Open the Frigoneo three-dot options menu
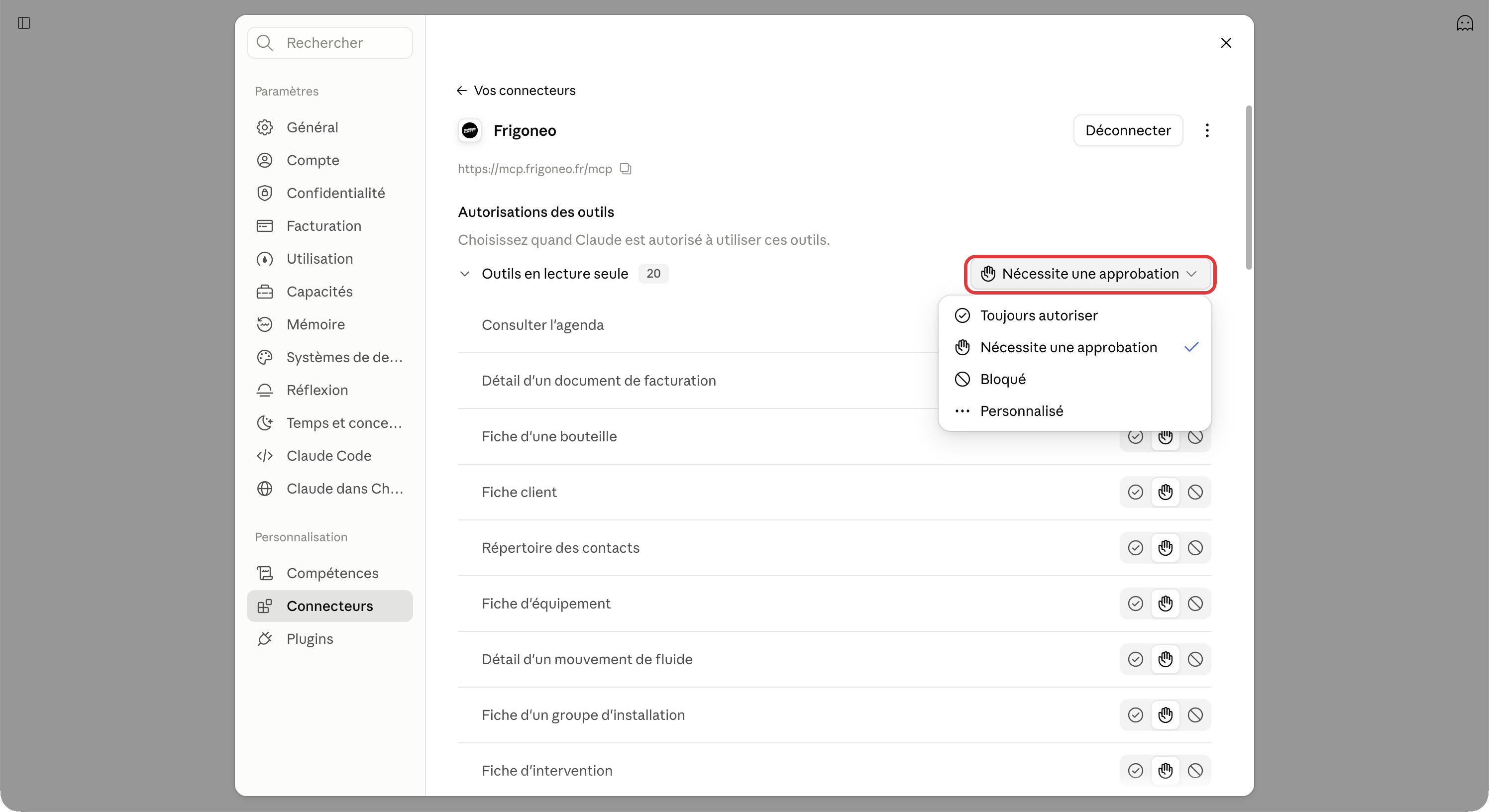 point(1207,131)
